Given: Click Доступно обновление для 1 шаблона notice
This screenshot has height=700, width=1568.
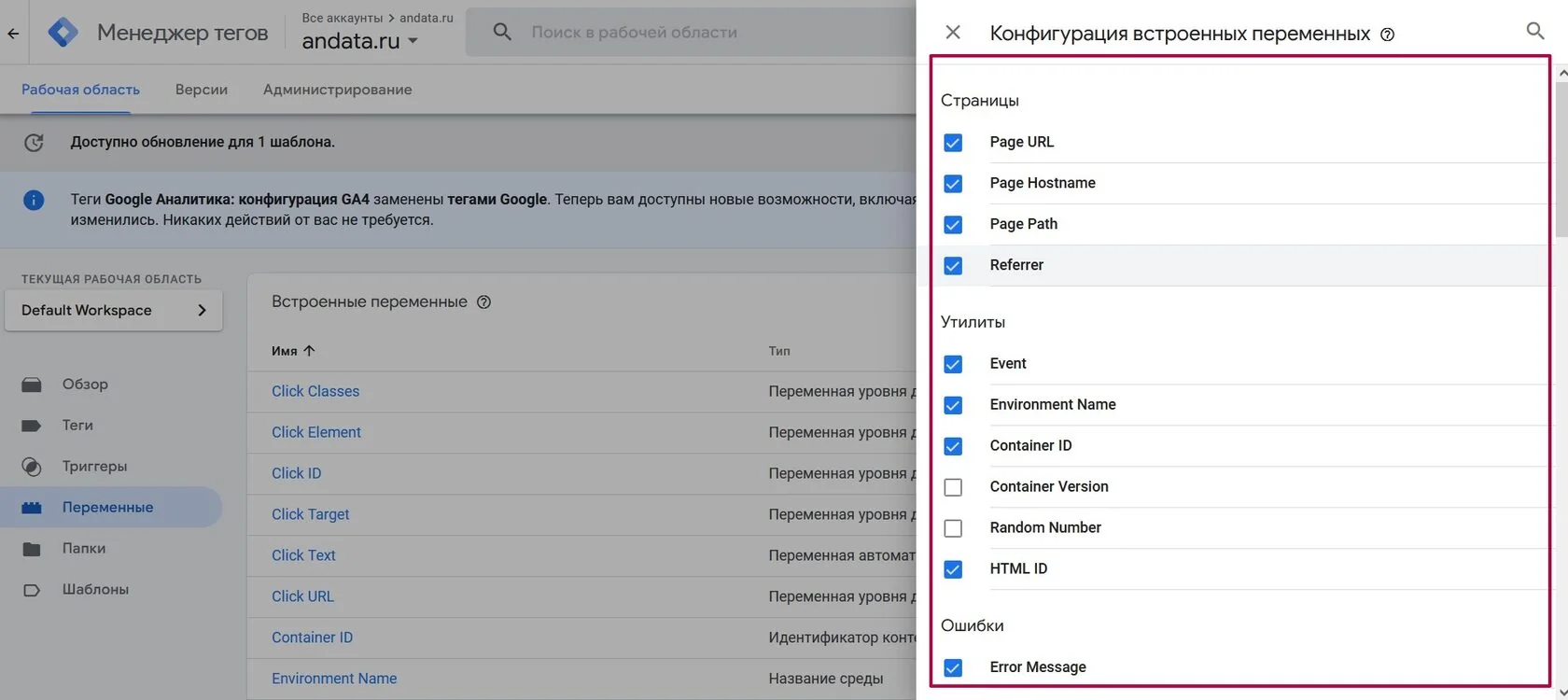Looking at the screenshot, I should 203,142.
